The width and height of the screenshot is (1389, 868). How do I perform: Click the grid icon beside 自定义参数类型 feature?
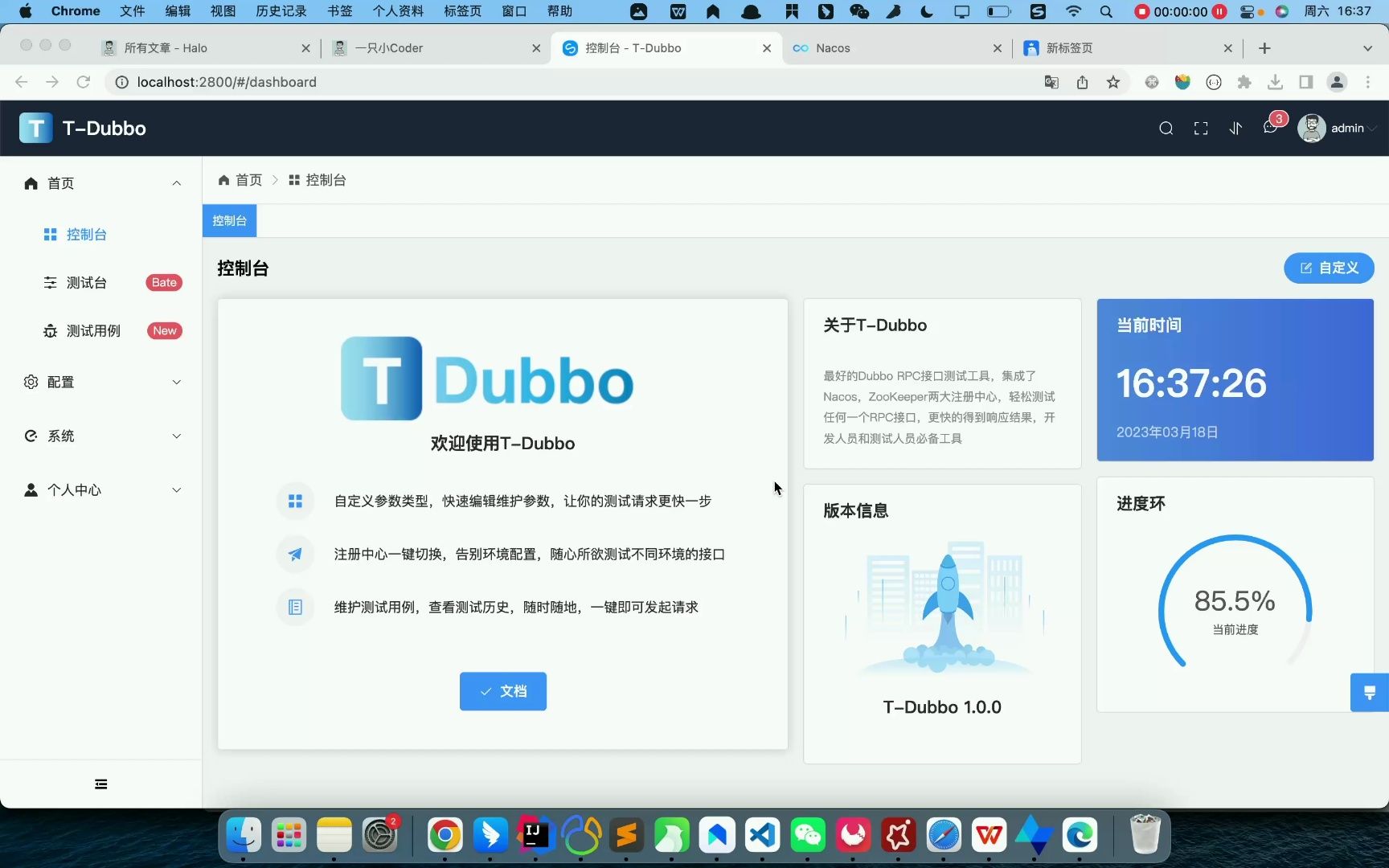[x=295, y=501]
